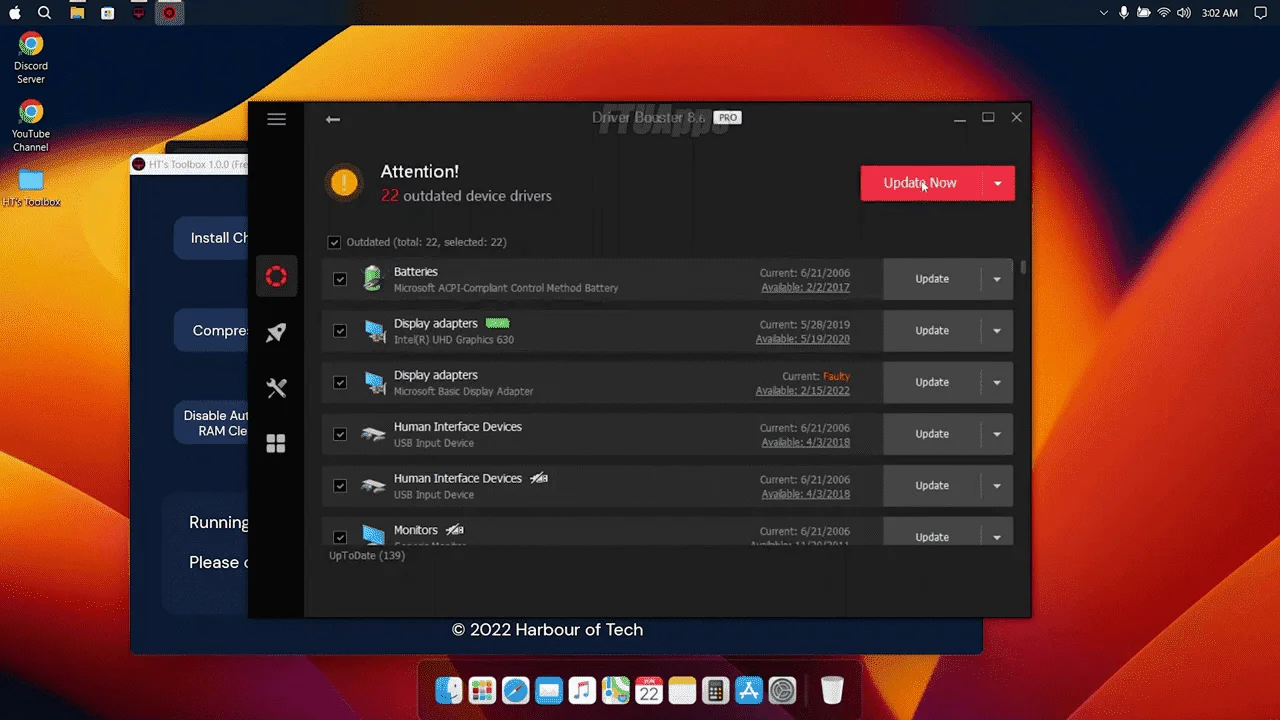Open Calculator from the dock
Image resolution: width=1280 pixels, height=720 pixels.
pos(715,690)
